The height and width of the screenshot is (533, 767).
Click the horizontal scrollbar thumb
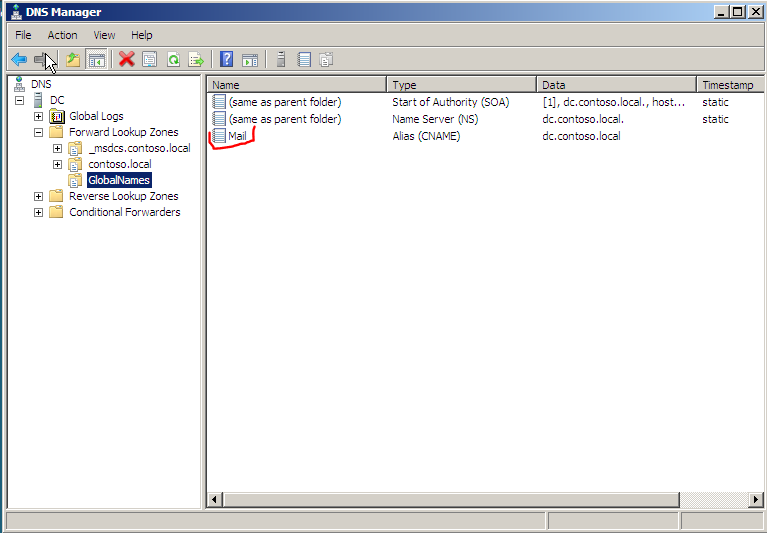pos(451,500)
